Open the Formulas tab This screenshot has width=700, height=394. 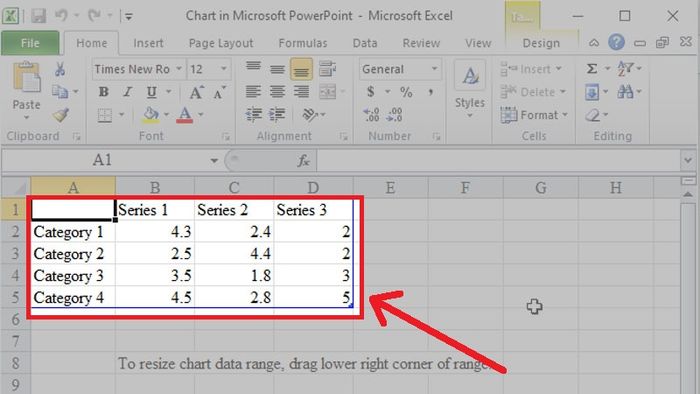303,43
